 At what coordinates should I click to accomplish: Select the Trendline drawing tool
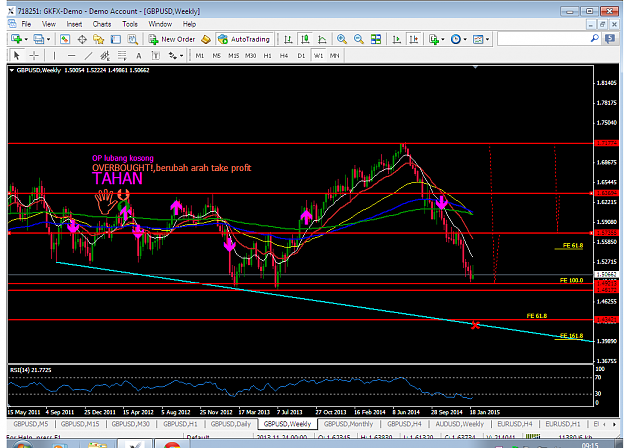click(88, 55)
